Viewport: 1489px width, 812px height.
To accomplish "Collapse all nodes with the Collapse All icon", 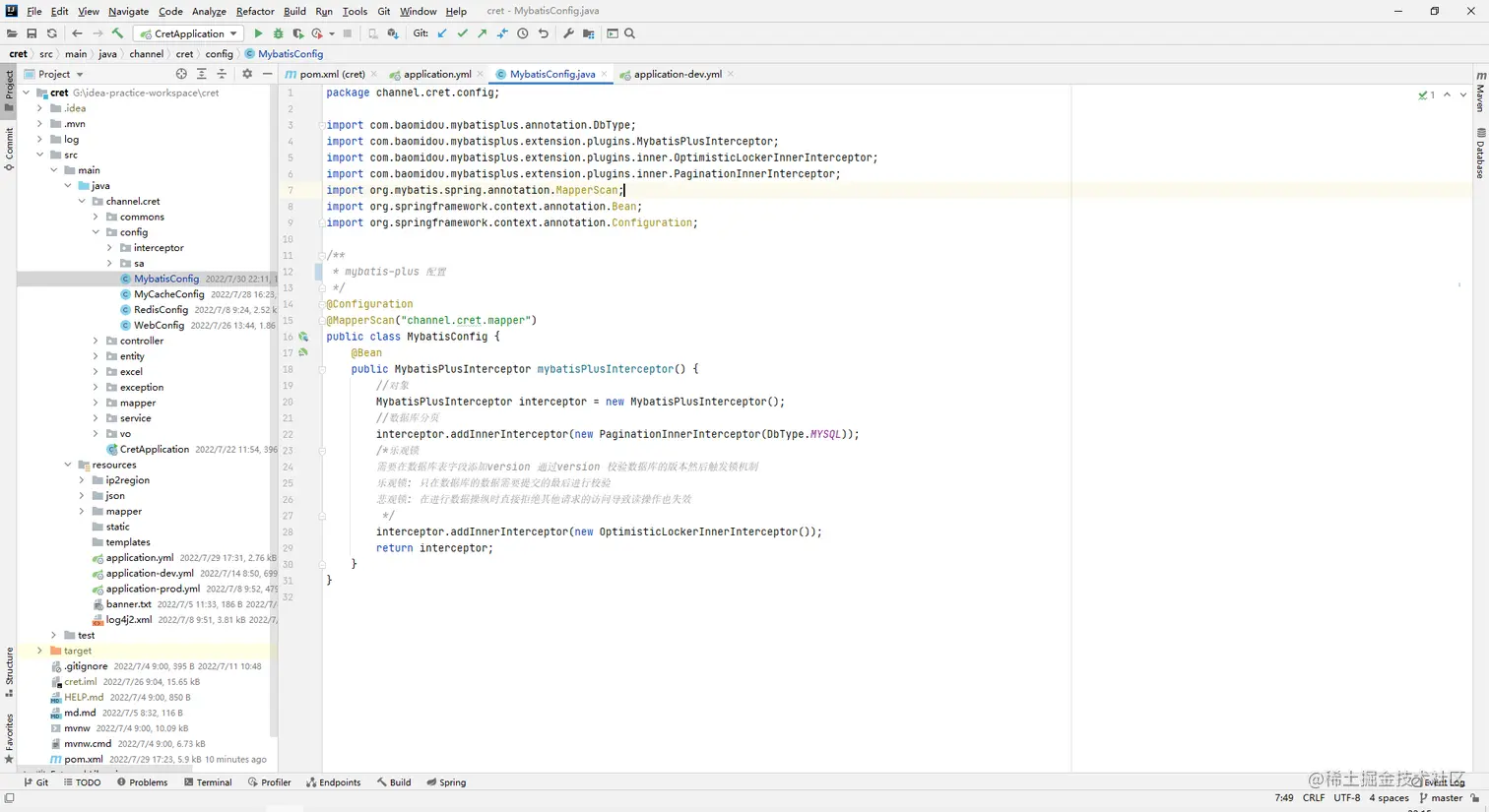I will tap(222, 74).
